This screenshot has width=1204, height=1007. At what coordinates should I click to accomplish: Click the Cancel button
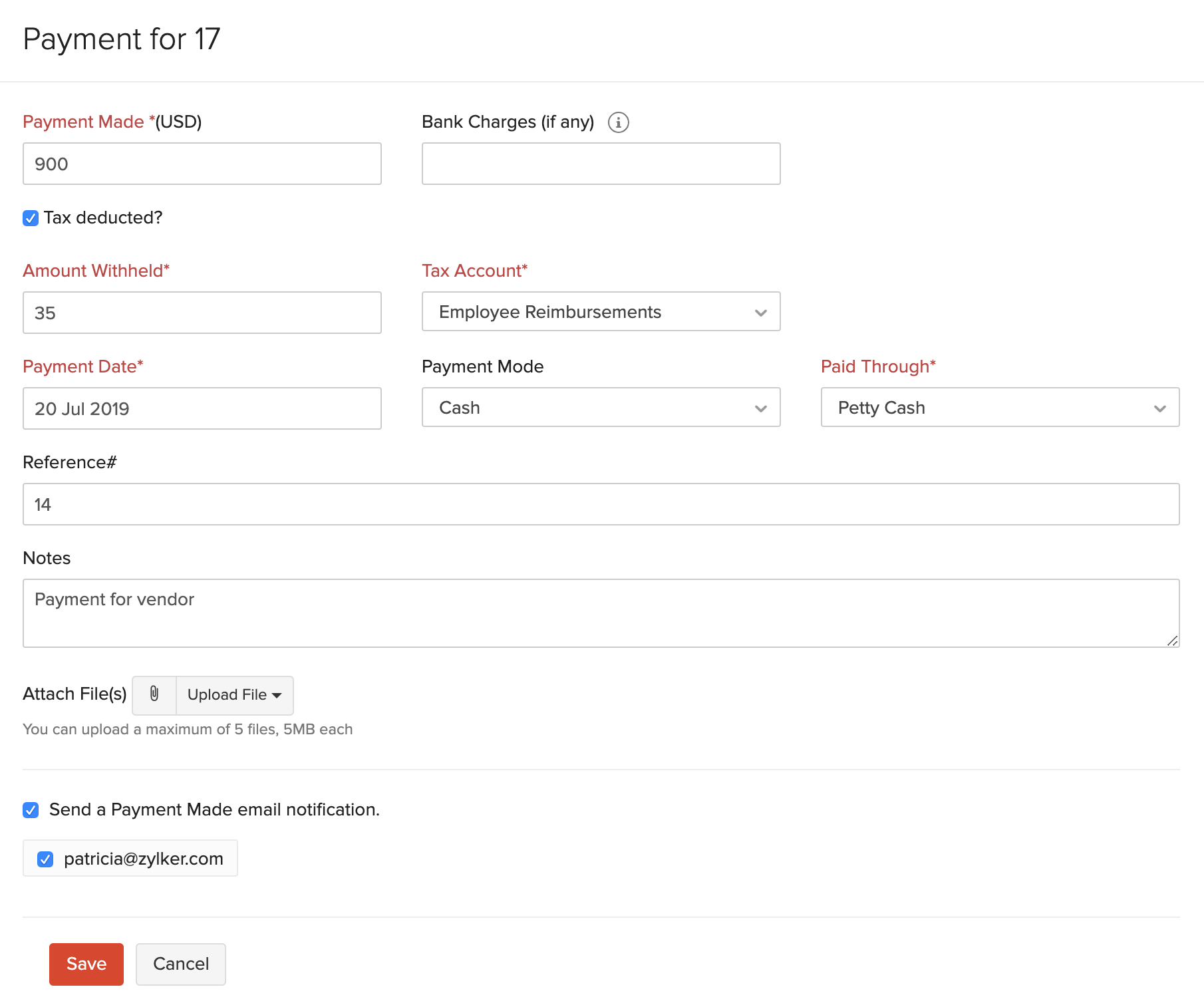tap(180, 963)
